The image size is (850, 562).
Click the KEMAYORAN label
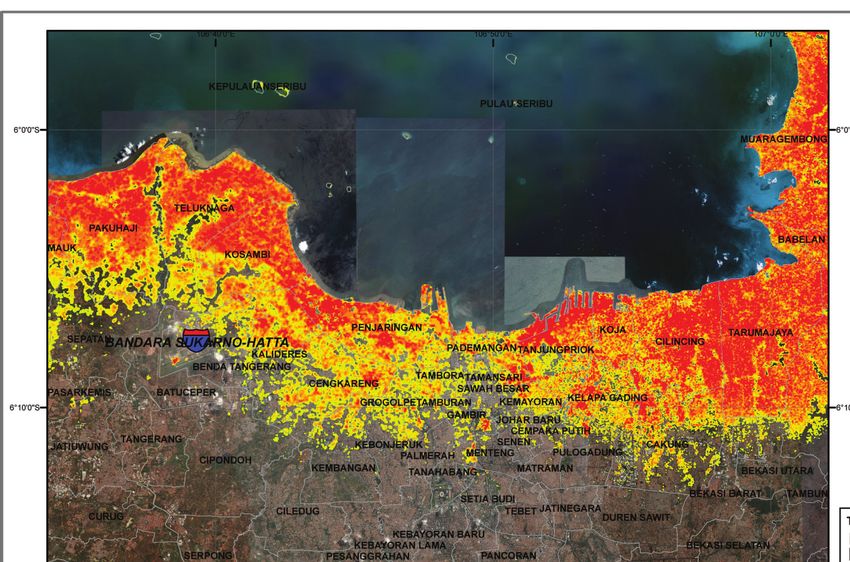530,402
